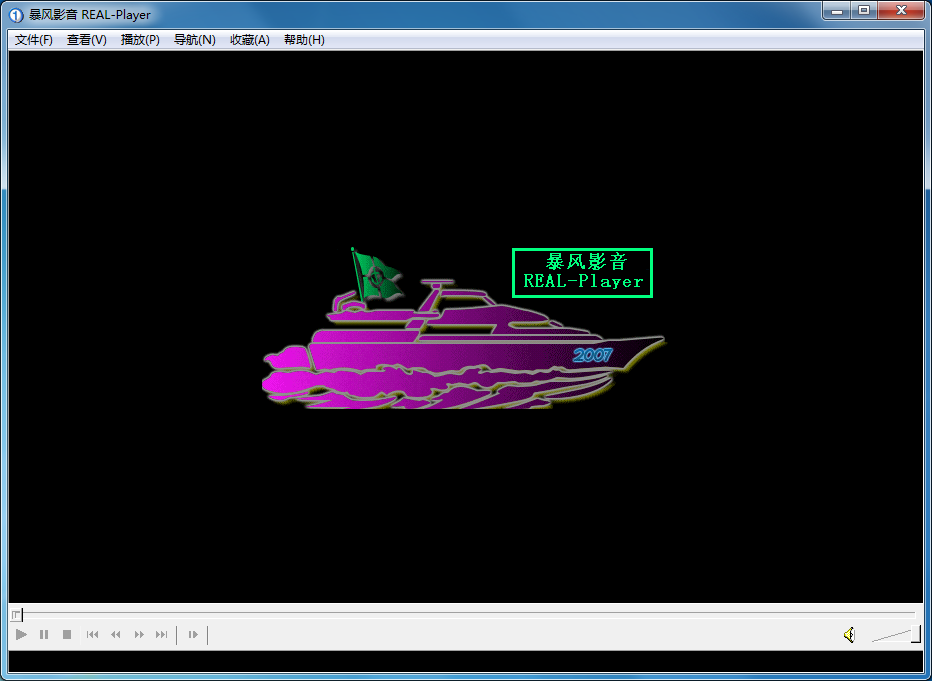
Task: Minimize the player window
Action: click(837, 11)
